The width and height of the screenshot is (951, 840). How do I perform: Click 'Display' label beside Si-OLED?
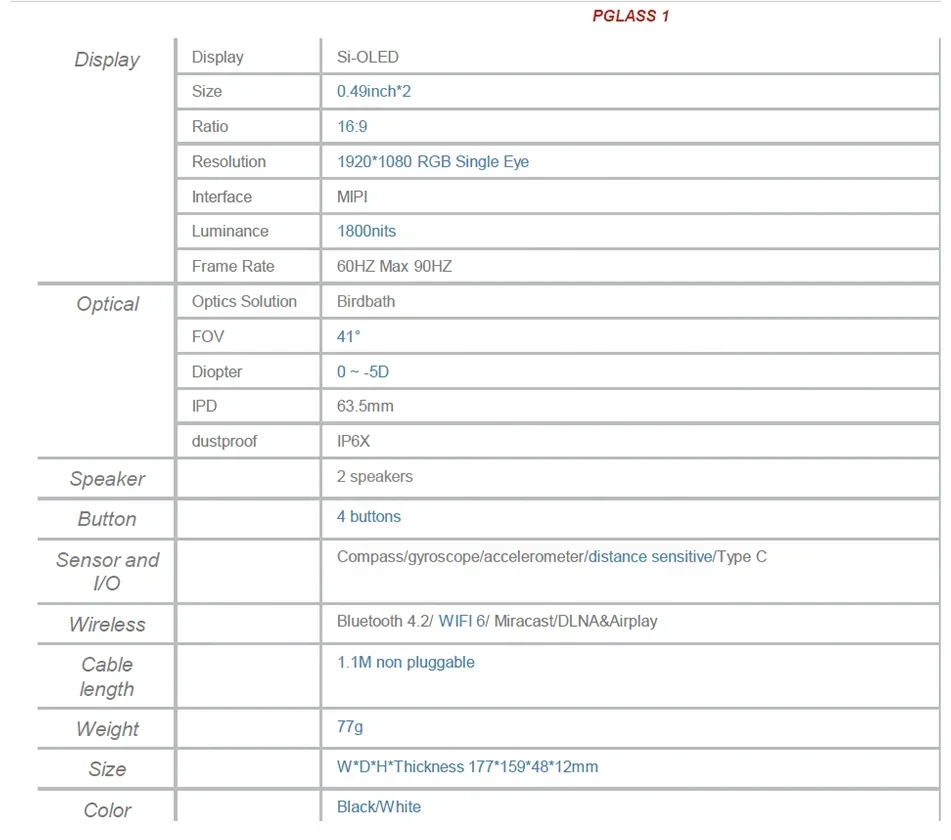pyautogui.click(x=217, y=57)
